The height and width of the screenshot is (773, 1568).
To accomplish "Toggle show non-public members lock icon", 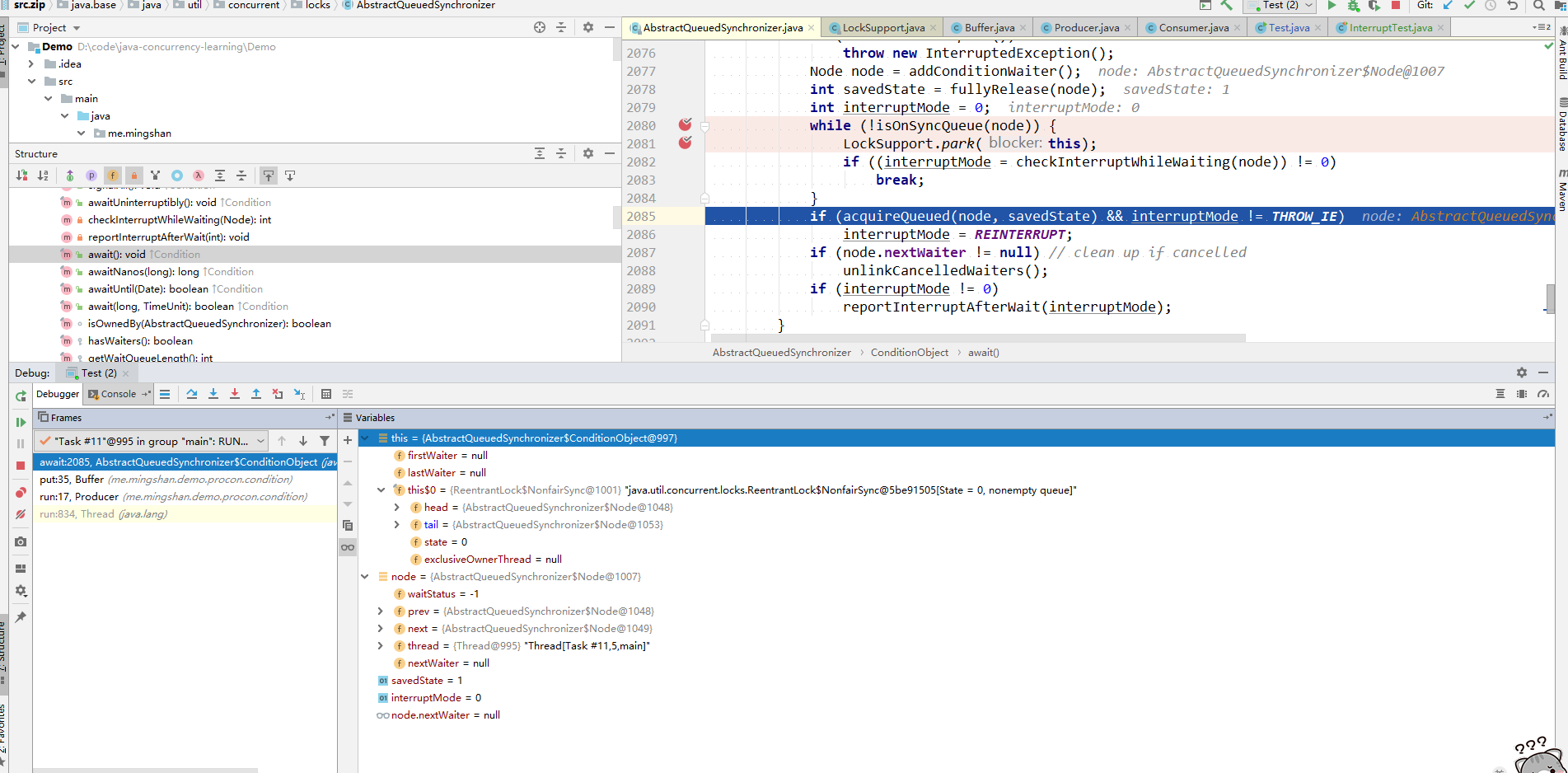I will (x=134, y=176).
